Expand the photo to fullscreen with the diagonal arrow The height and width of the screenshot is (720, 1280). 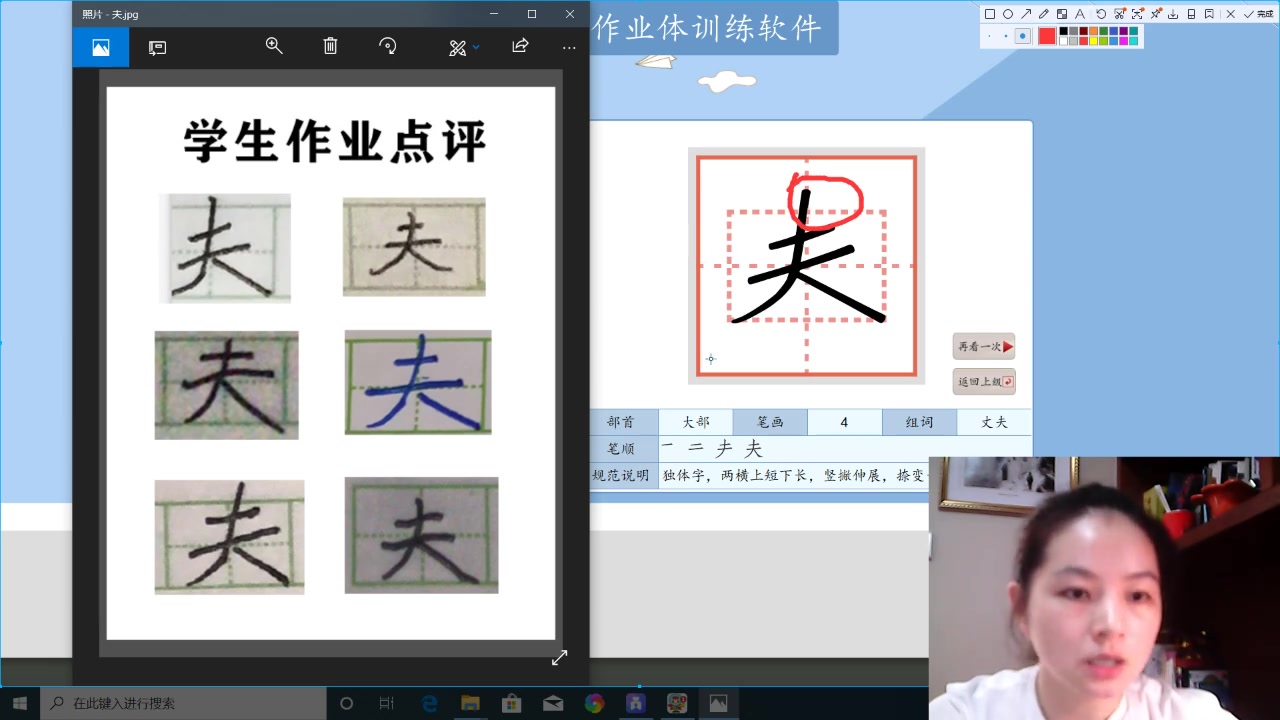tap(559, 657)
